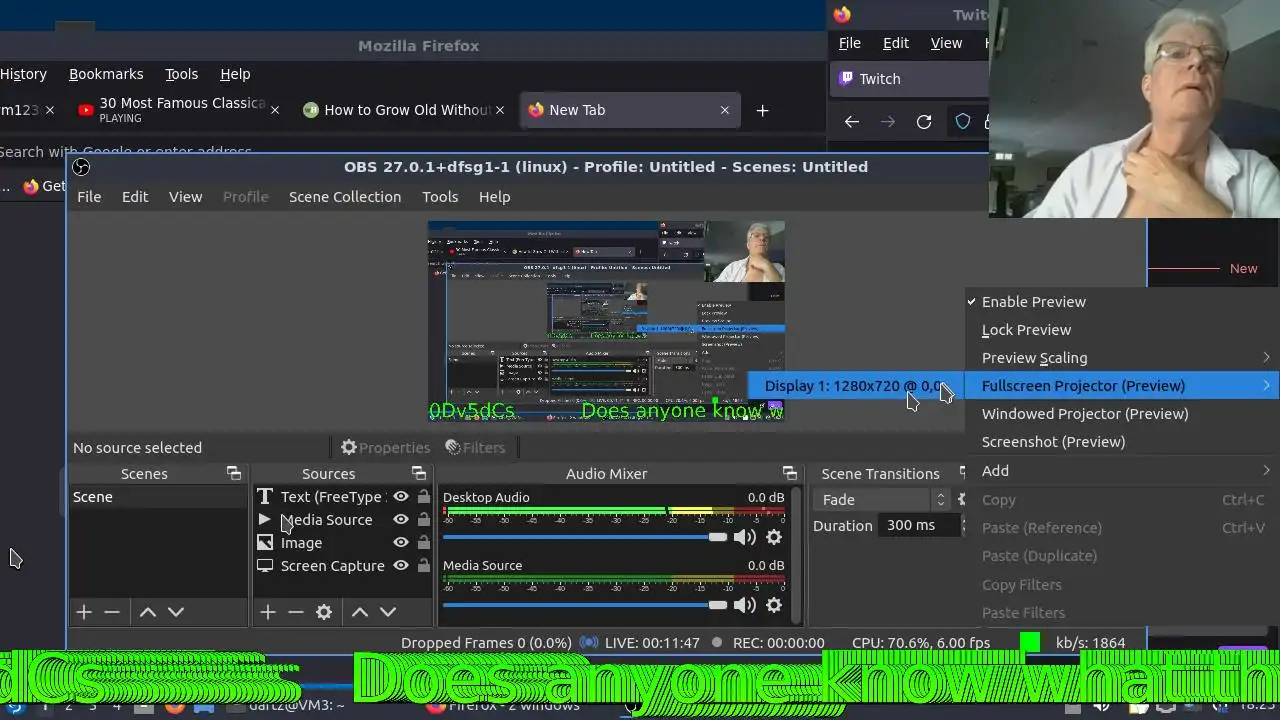Viewport: 1280px width, 720px height.
Task: Add a new scene with plus button
Action: [84, 612]
